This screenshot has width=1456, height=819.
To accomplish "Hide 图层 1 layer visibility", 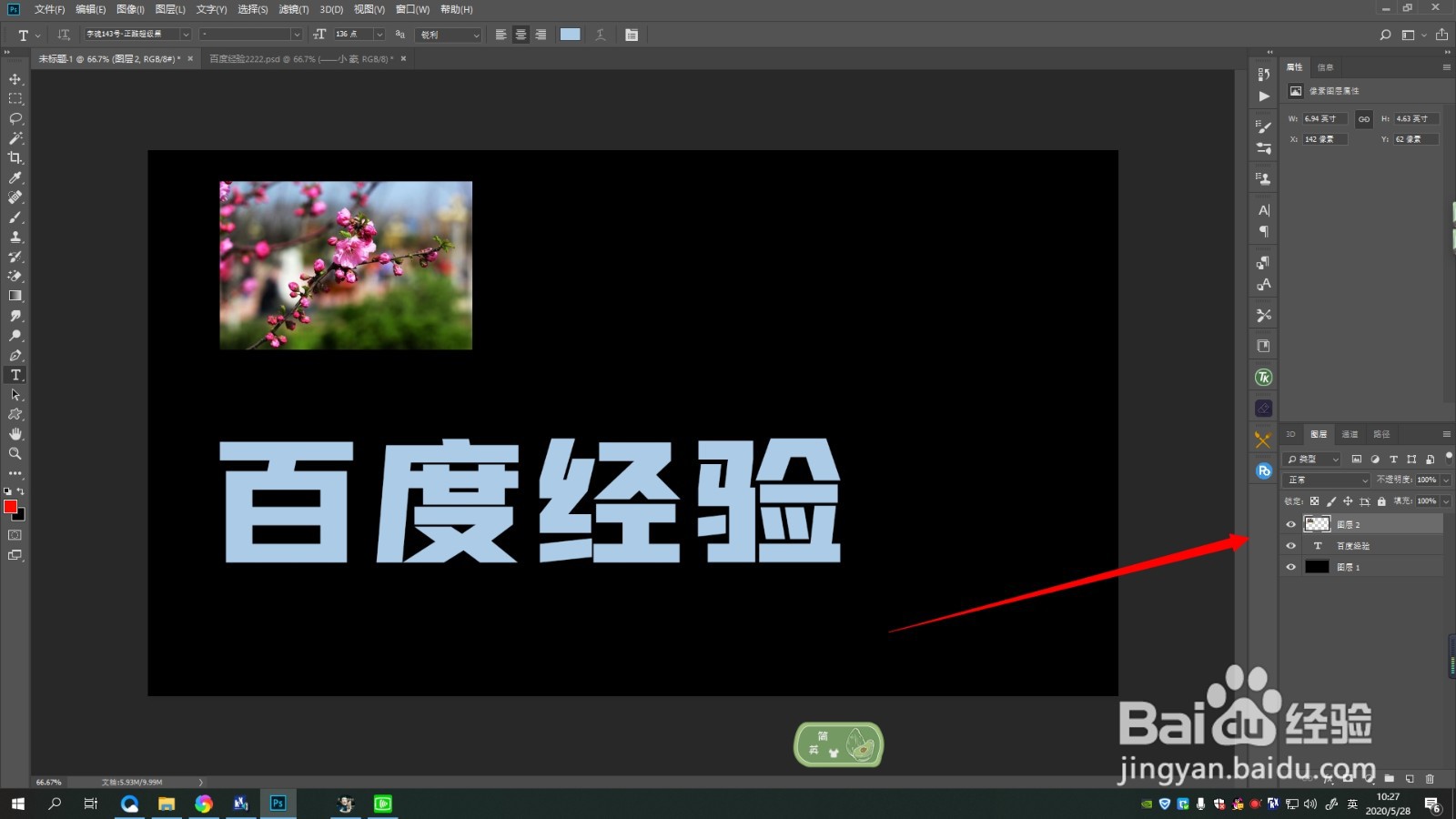I will point(1290,567).
